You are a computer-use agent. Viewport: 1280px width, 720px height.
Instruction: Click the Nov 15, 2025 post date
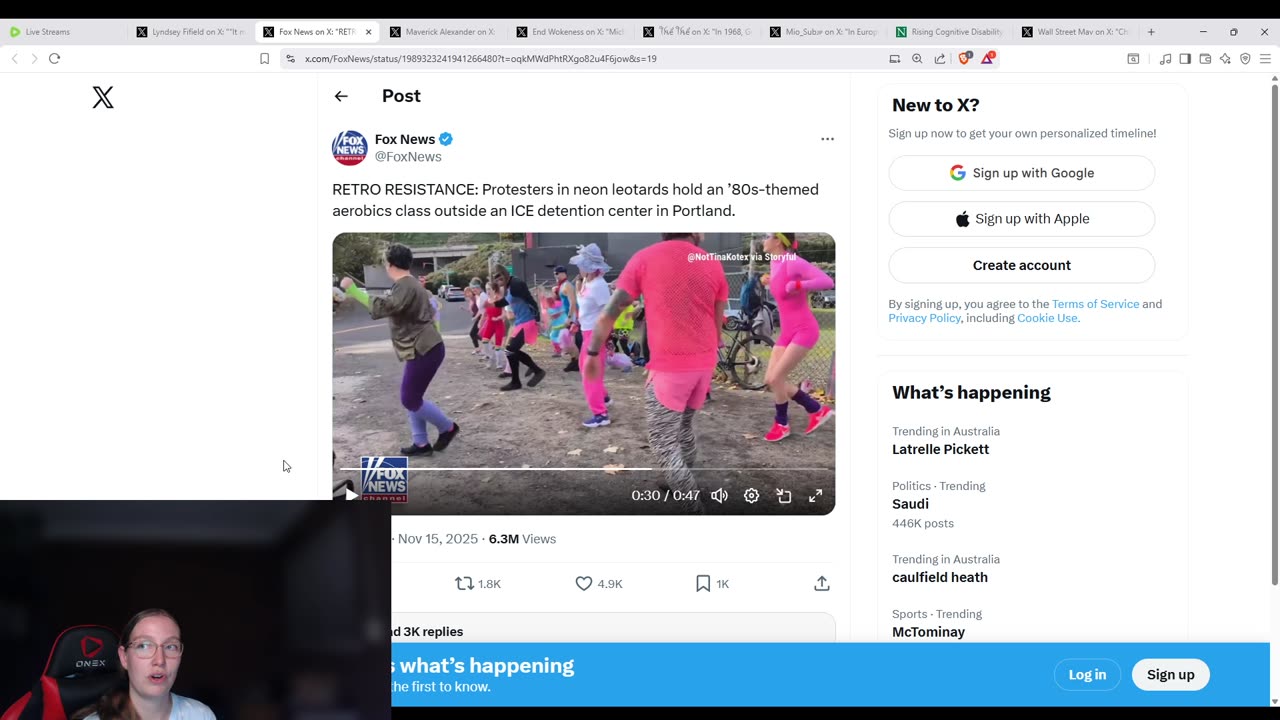(438, 539)
